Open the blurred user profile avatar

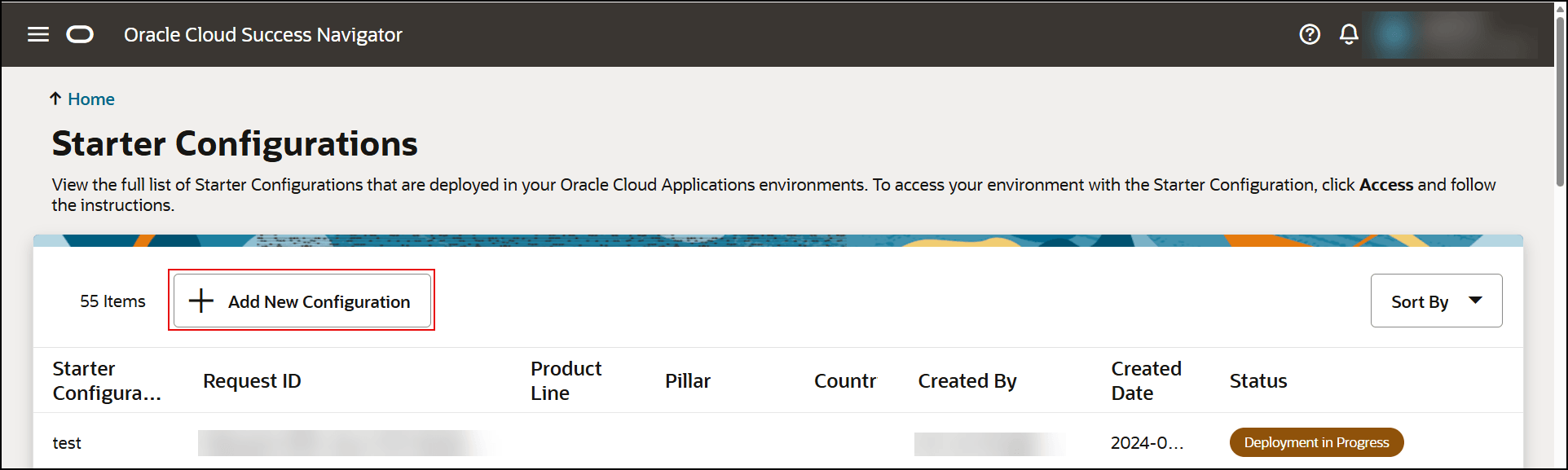tap(1393, 34)
